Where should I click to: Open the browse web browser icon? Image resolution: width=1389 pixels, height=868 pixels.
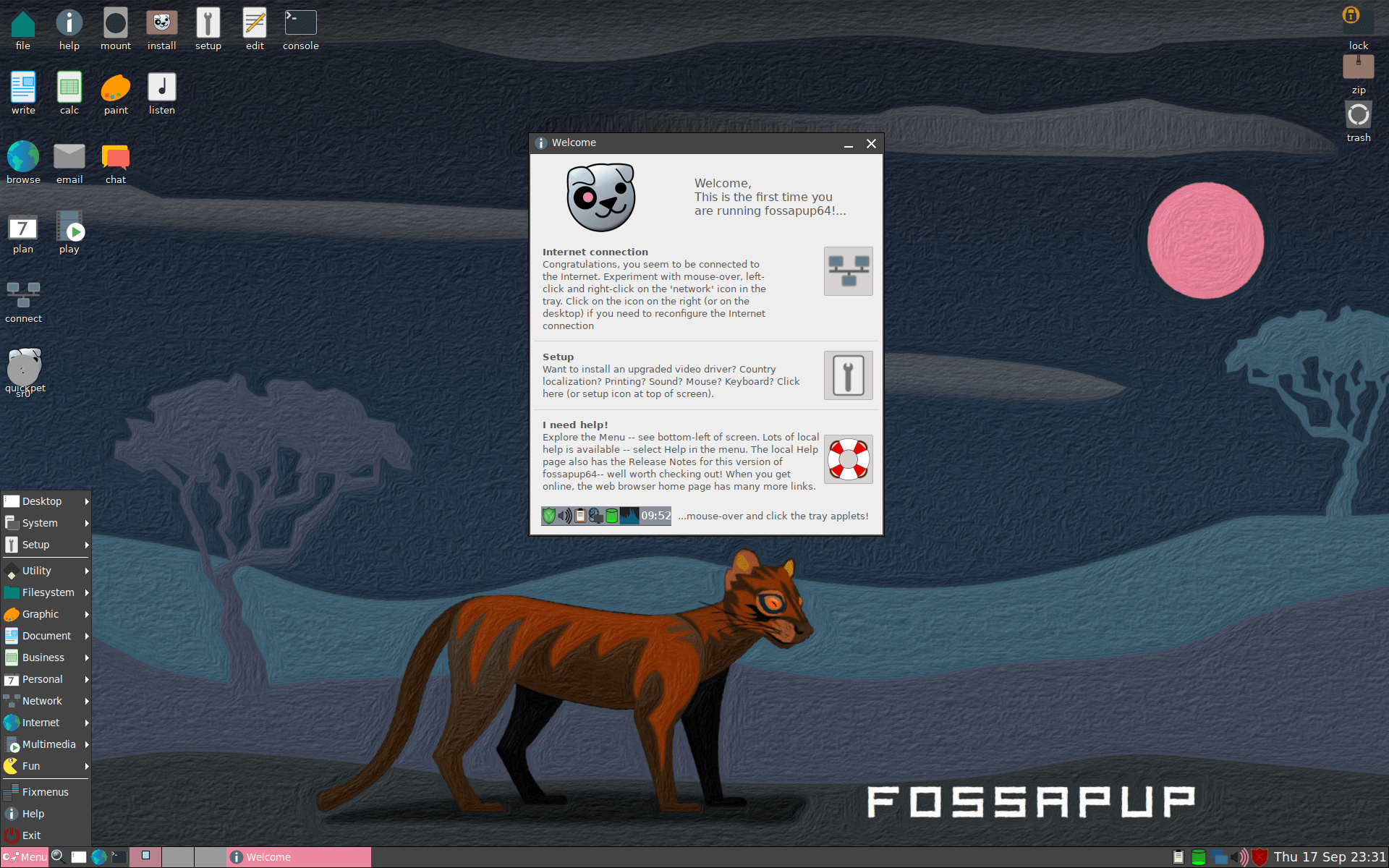(23, 157)
